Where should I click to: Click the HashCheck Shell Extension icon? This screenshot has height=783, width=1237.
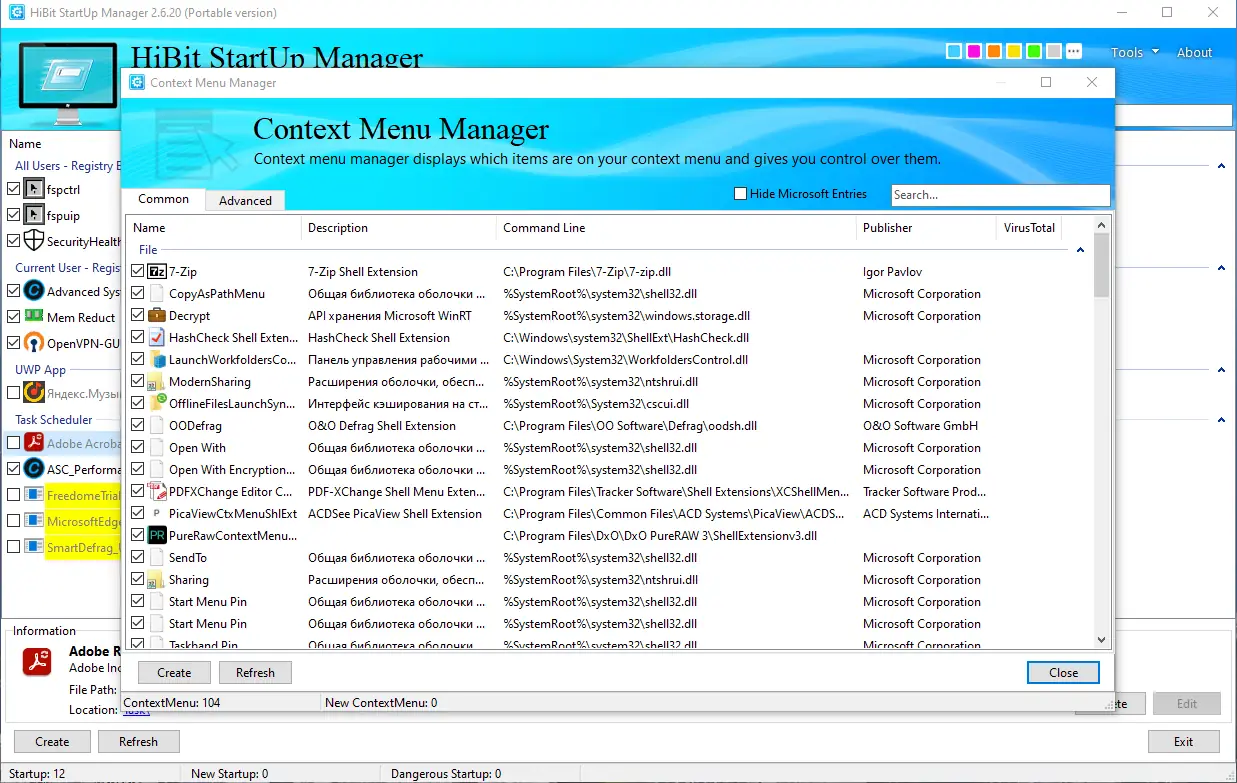157,338
